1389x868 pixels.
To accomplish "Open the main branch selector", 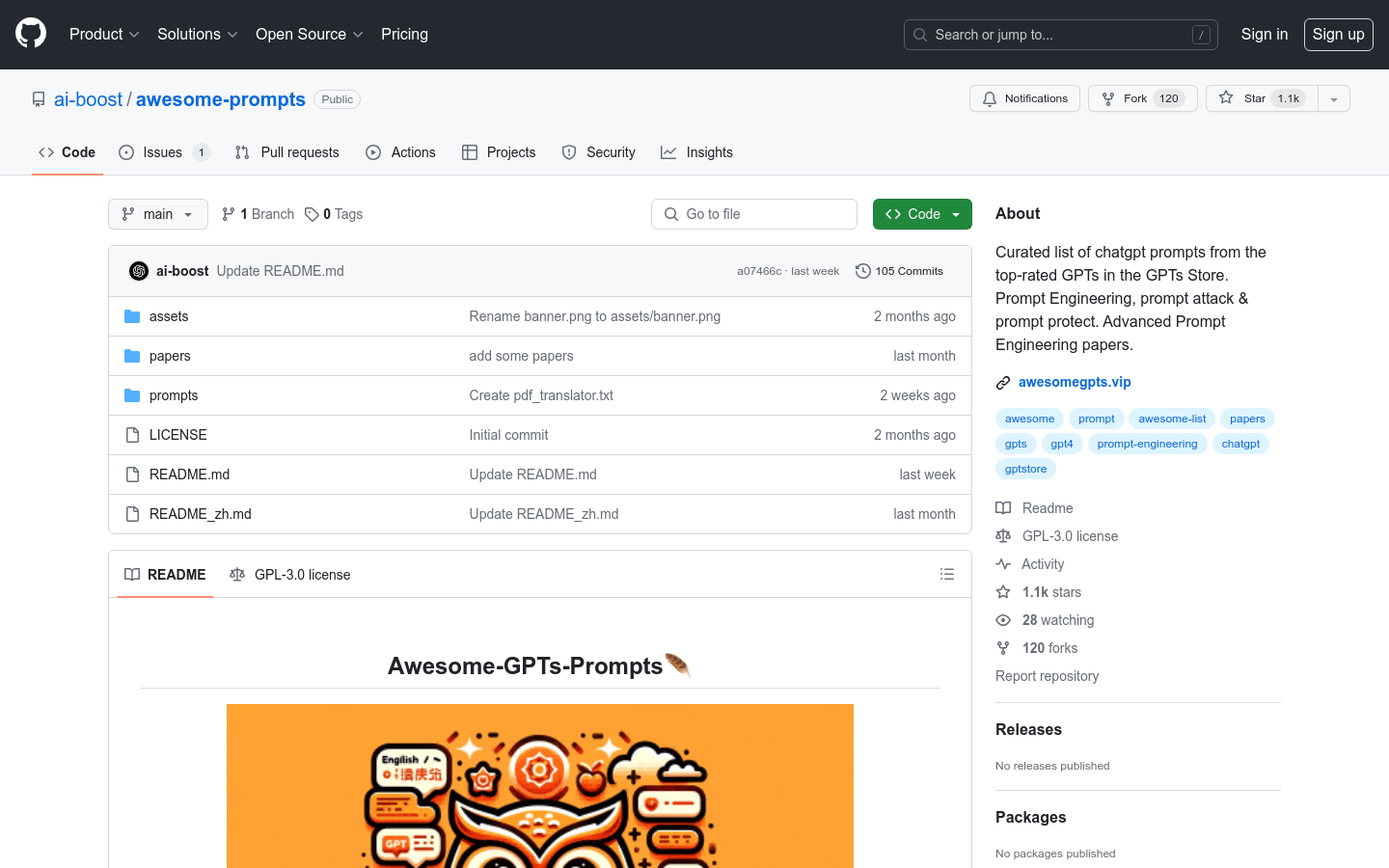I will pyautogui.click(x=158, y=214).
